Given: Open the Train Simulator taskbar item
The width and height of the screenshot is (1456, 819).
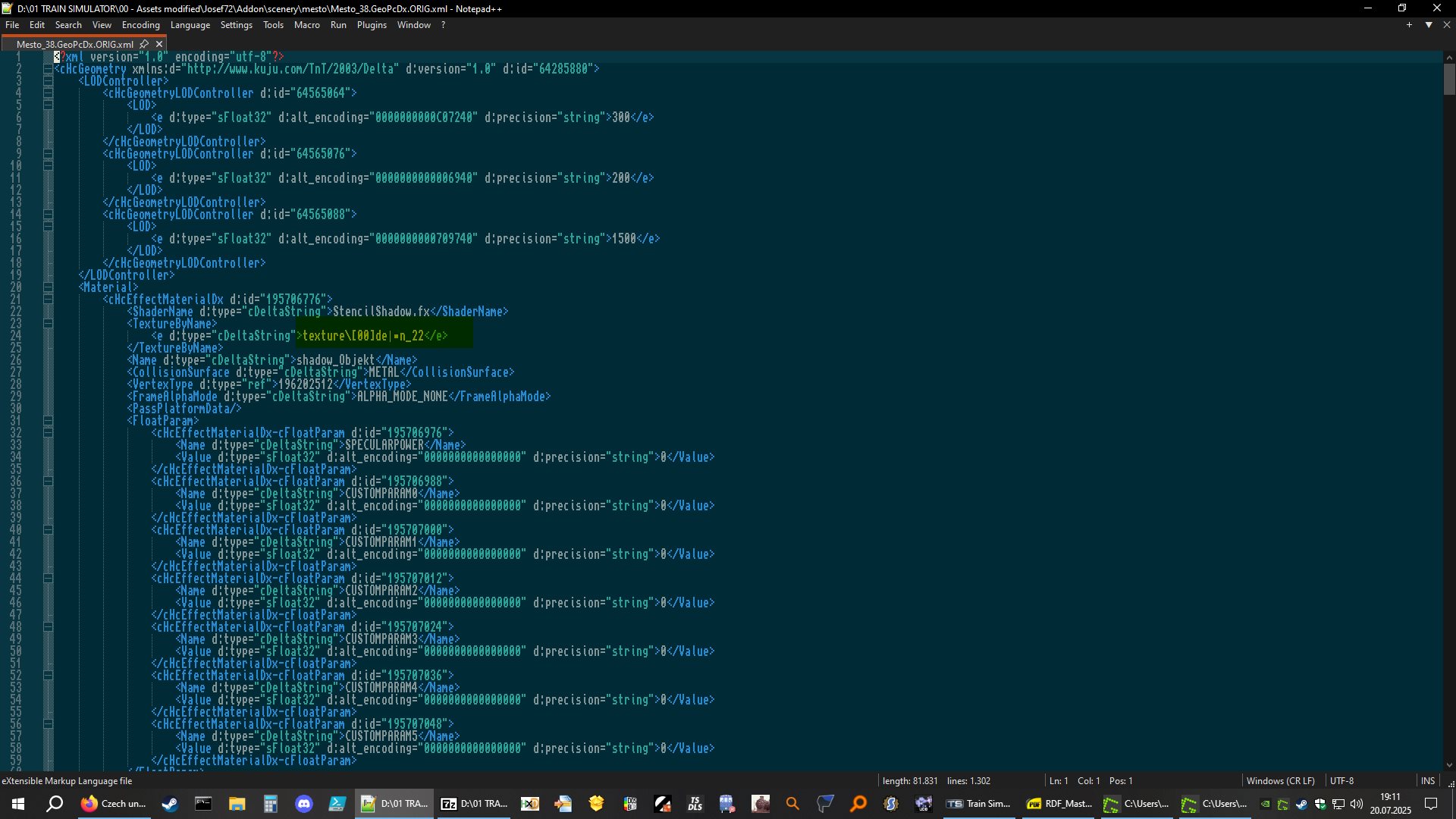Looking at the screenshot, I should coord(978,804).
